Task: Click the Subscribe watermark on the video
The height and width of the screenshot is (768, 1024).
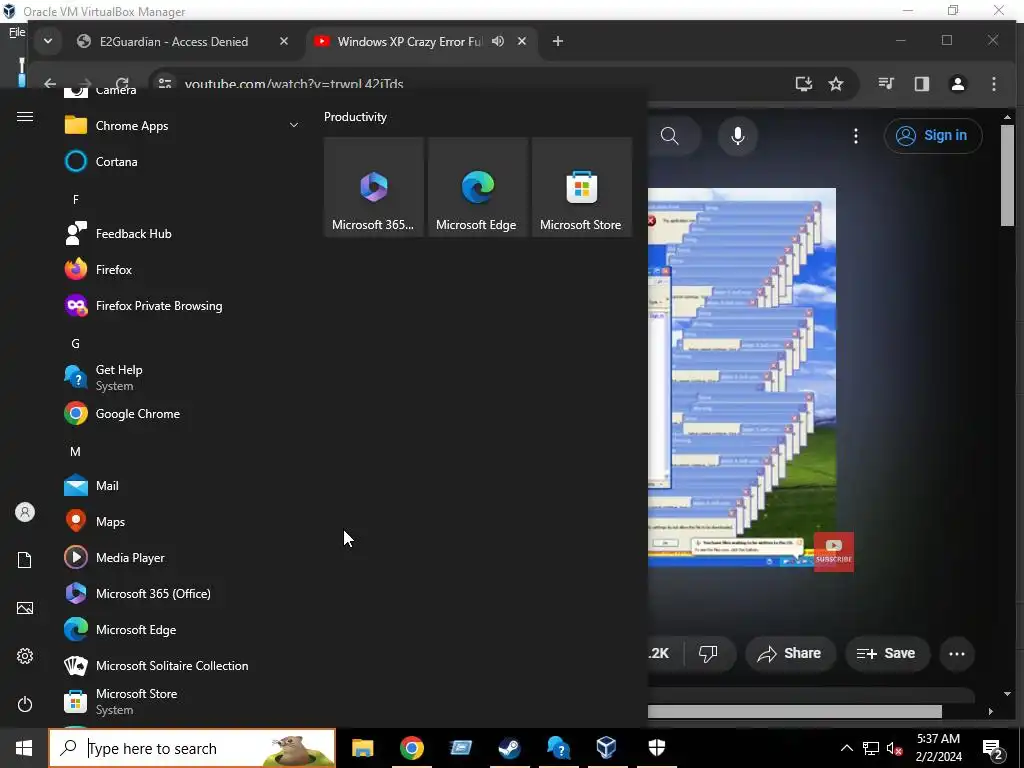Action: tap(833, 552)
